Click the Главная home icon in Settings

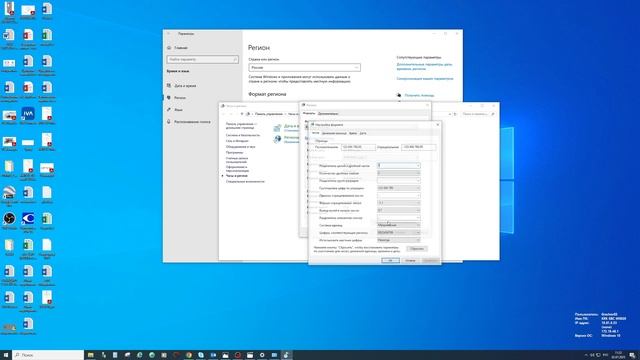coord(169,48)
